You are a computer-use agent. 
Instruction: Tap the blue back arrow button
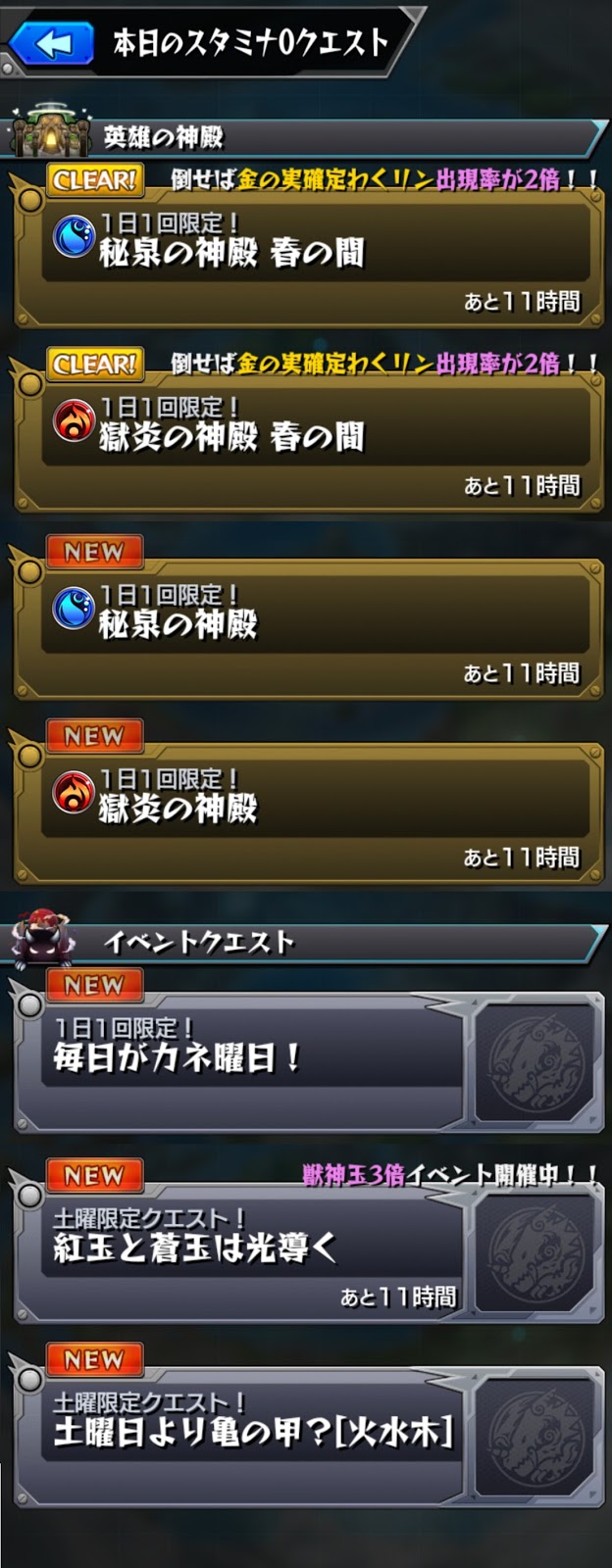tap(51, 44)
